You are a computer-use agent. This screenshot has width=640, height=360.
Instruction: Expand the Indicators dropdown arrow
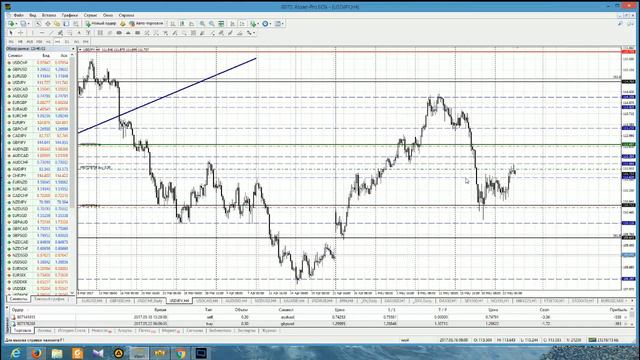258,24
